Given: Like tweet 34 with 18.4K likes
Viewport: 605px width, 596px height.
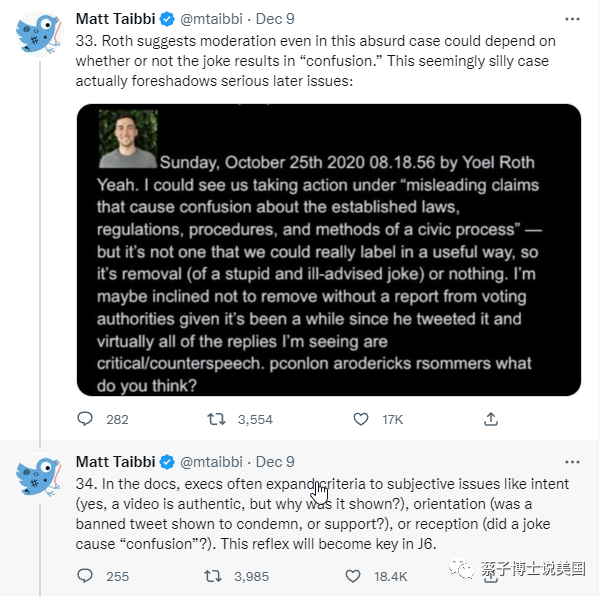Looking at the screenshot, I should click(x=353, y=576).
